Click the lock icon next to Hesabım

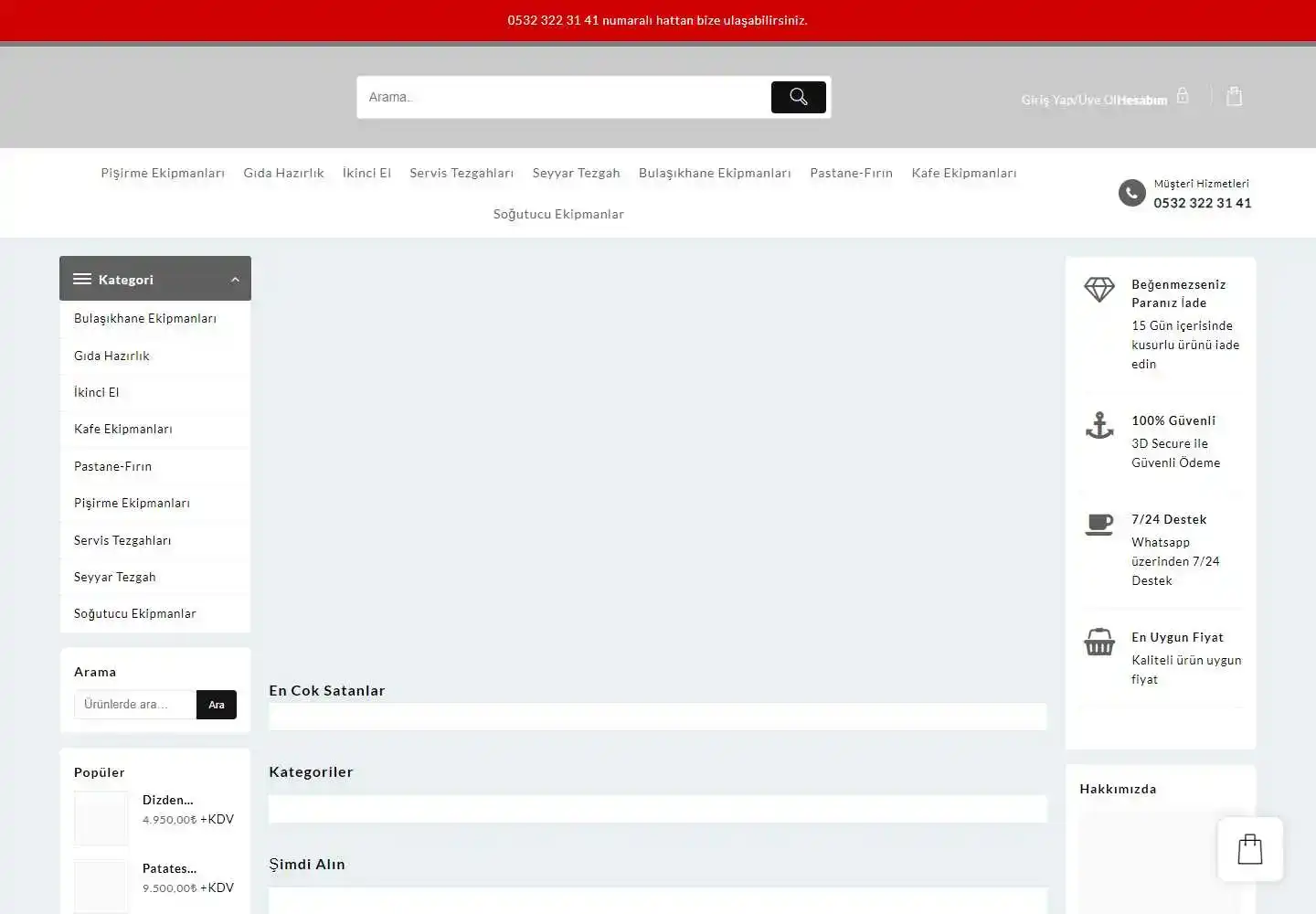click(1183, 95)
